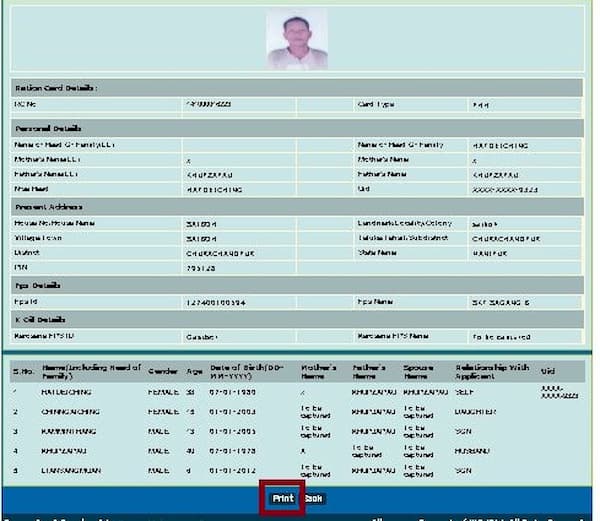
Task: Select the 'Spouse Name' column header
Action: (x=418, y=371)
